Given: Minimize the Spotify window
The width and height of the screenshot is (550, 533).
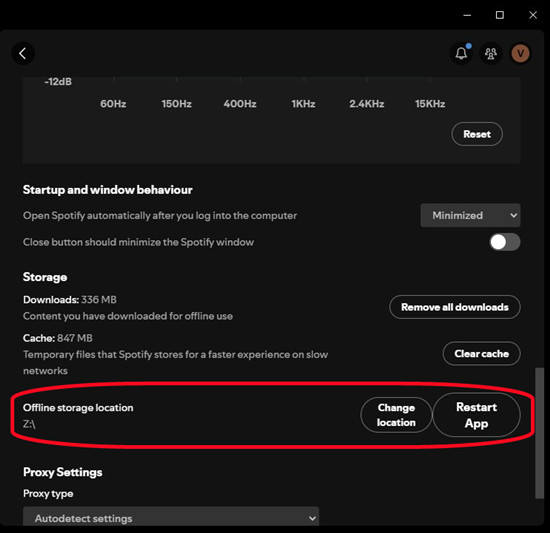Looking at the screenshot, I should pyautogui.click(x=467, y=15).
